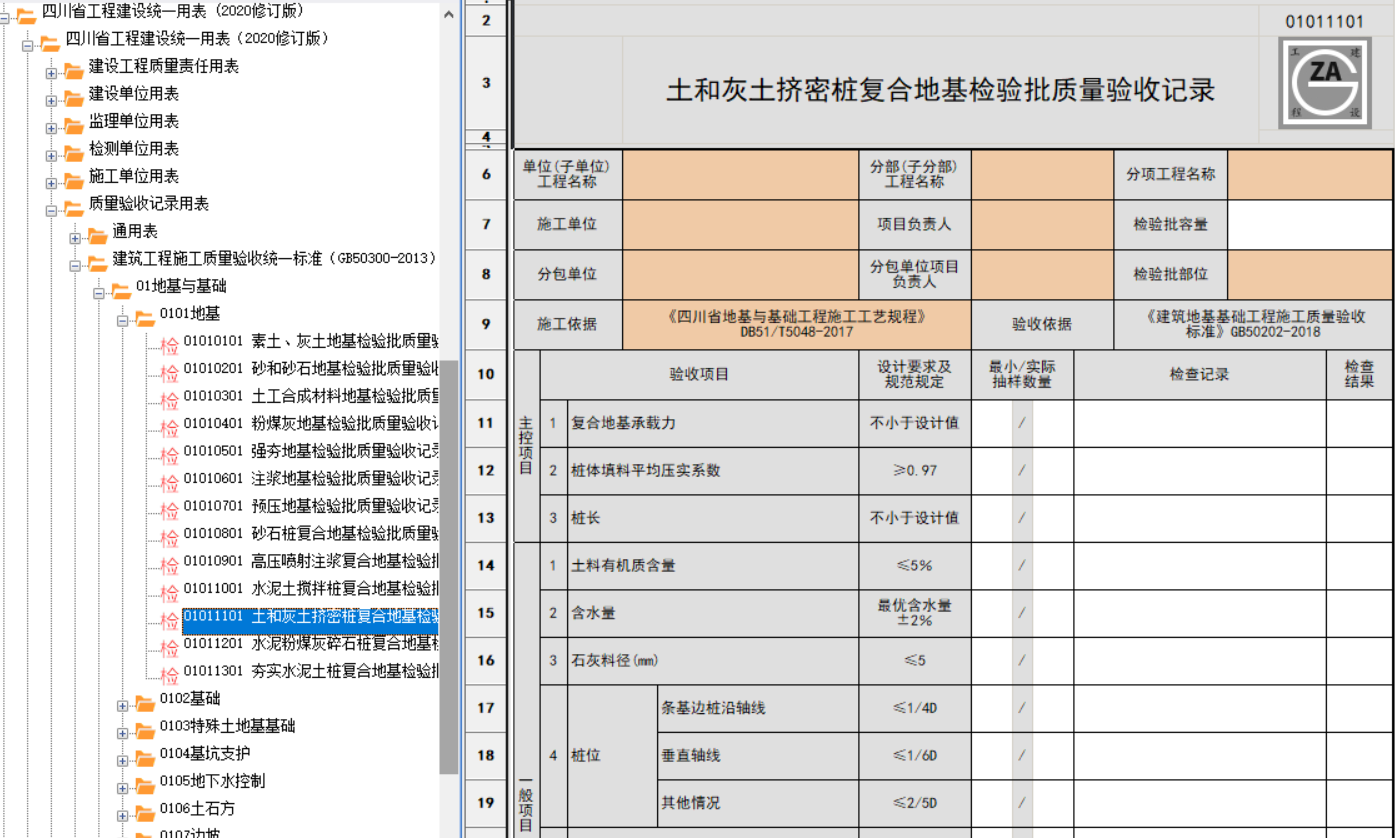Click the 检 icon of 01010701 预压地基
Screen dimensions: 1395x838
169,510
